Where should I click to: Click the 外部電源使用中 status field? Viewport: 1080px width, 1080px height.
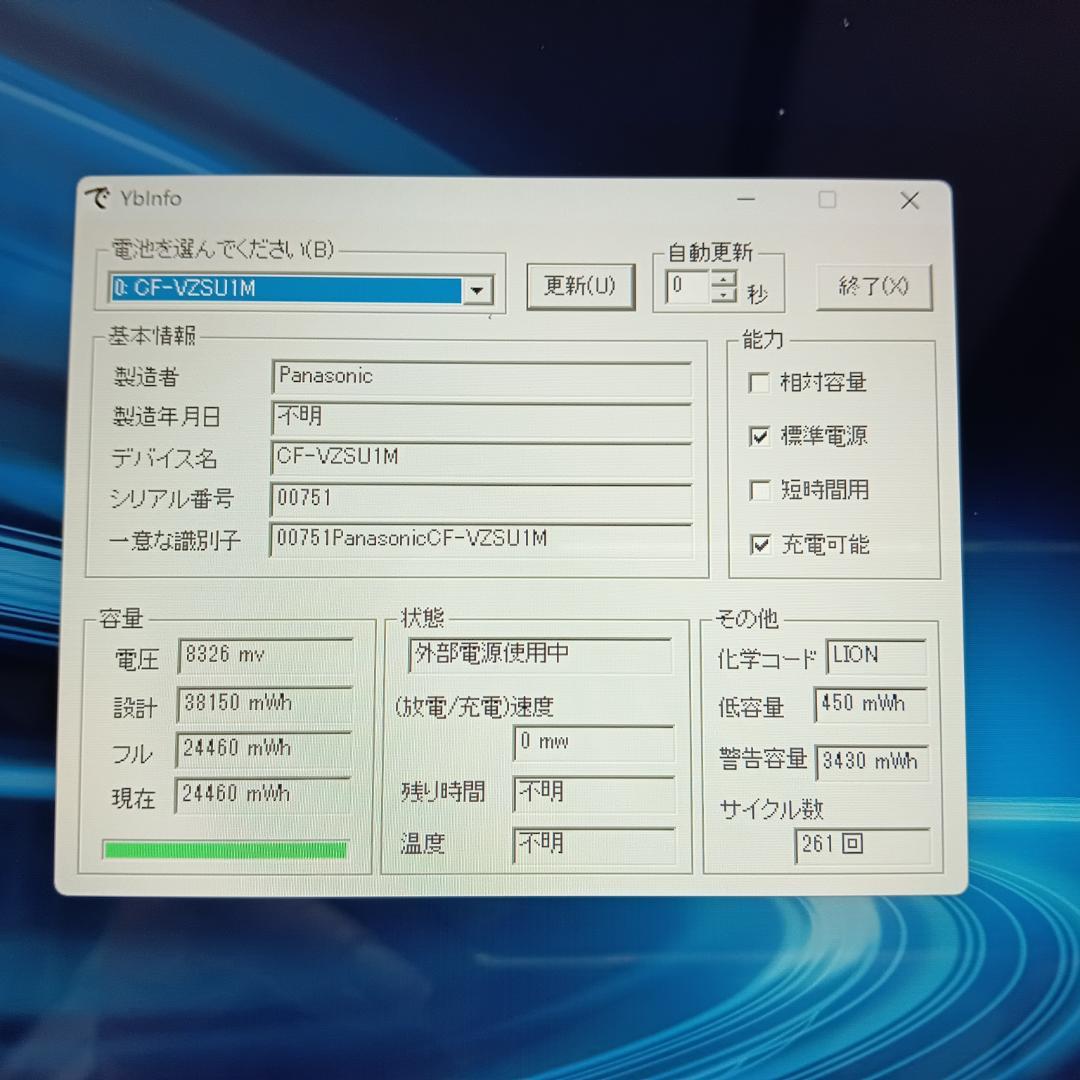(x=540, y=654)
